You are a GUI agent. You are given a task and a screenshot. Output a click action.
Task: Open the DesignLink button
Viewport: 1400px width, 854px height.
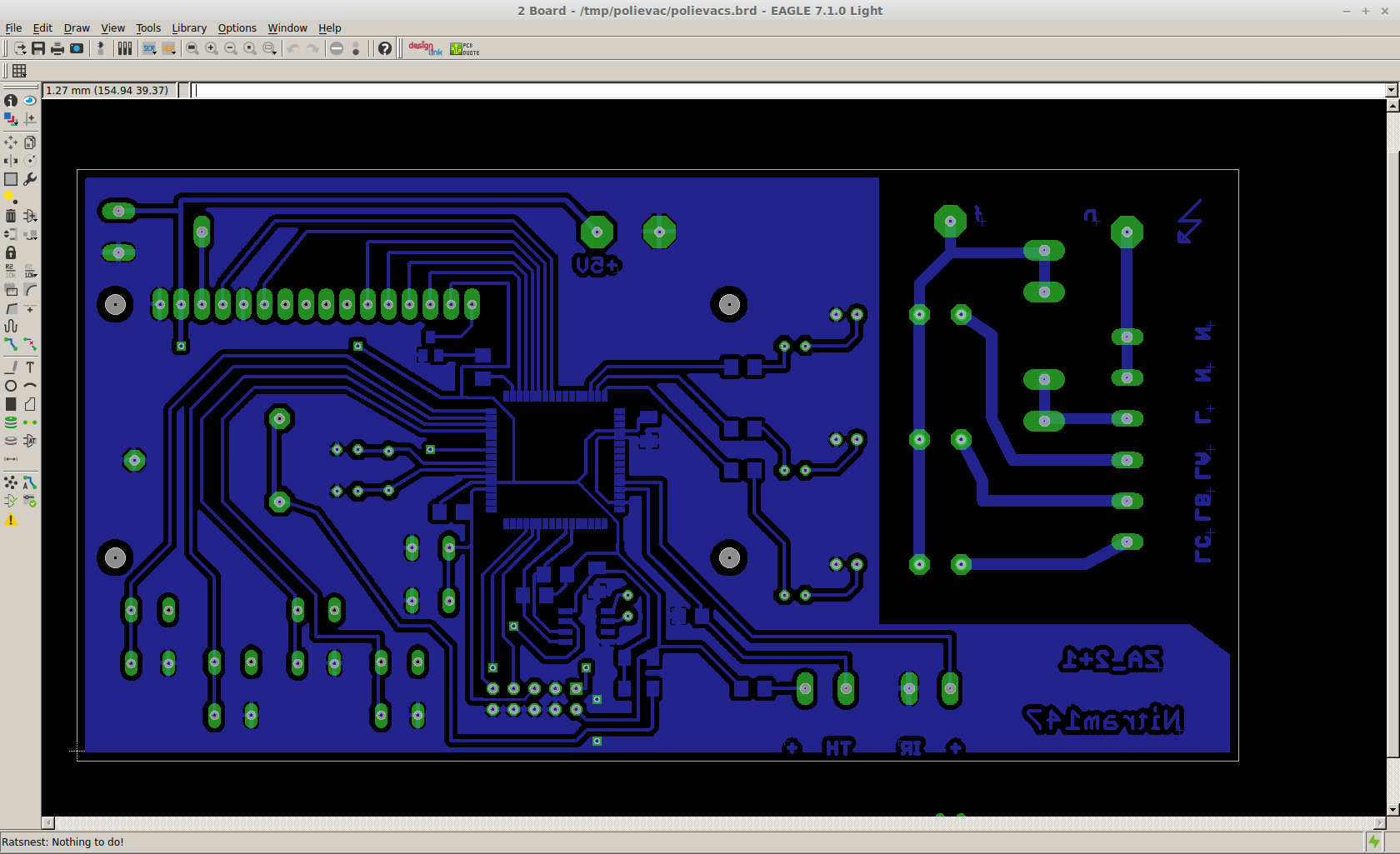pos(425,48)
